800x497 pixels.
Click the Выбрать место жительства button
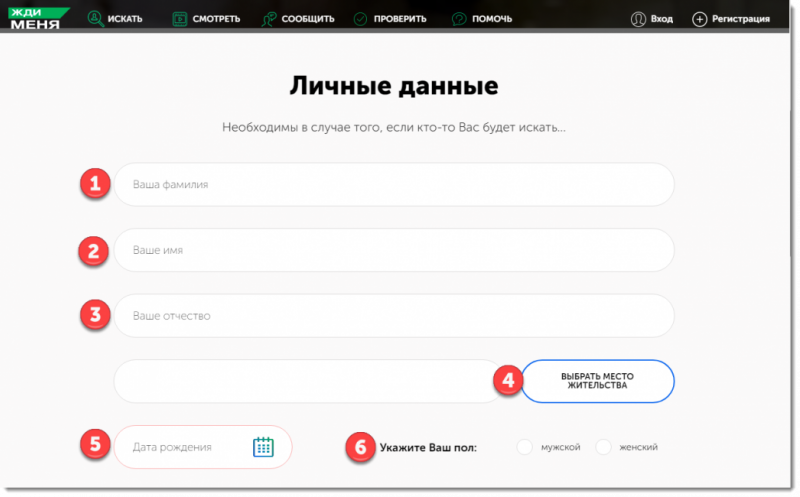pyautogui.click(x=597, y=381)
